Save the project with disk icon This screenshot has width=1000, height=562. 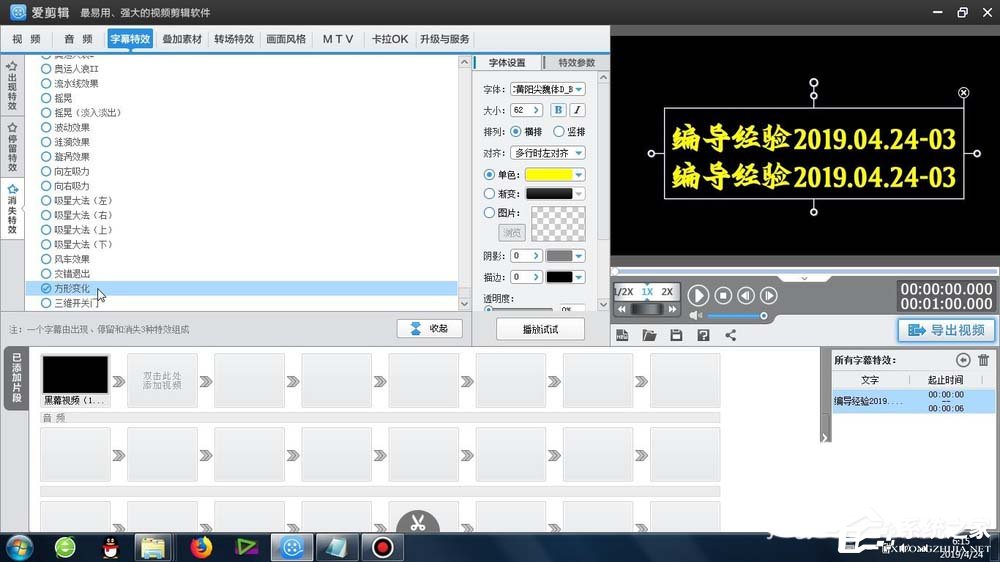click(x=676, y=335)
